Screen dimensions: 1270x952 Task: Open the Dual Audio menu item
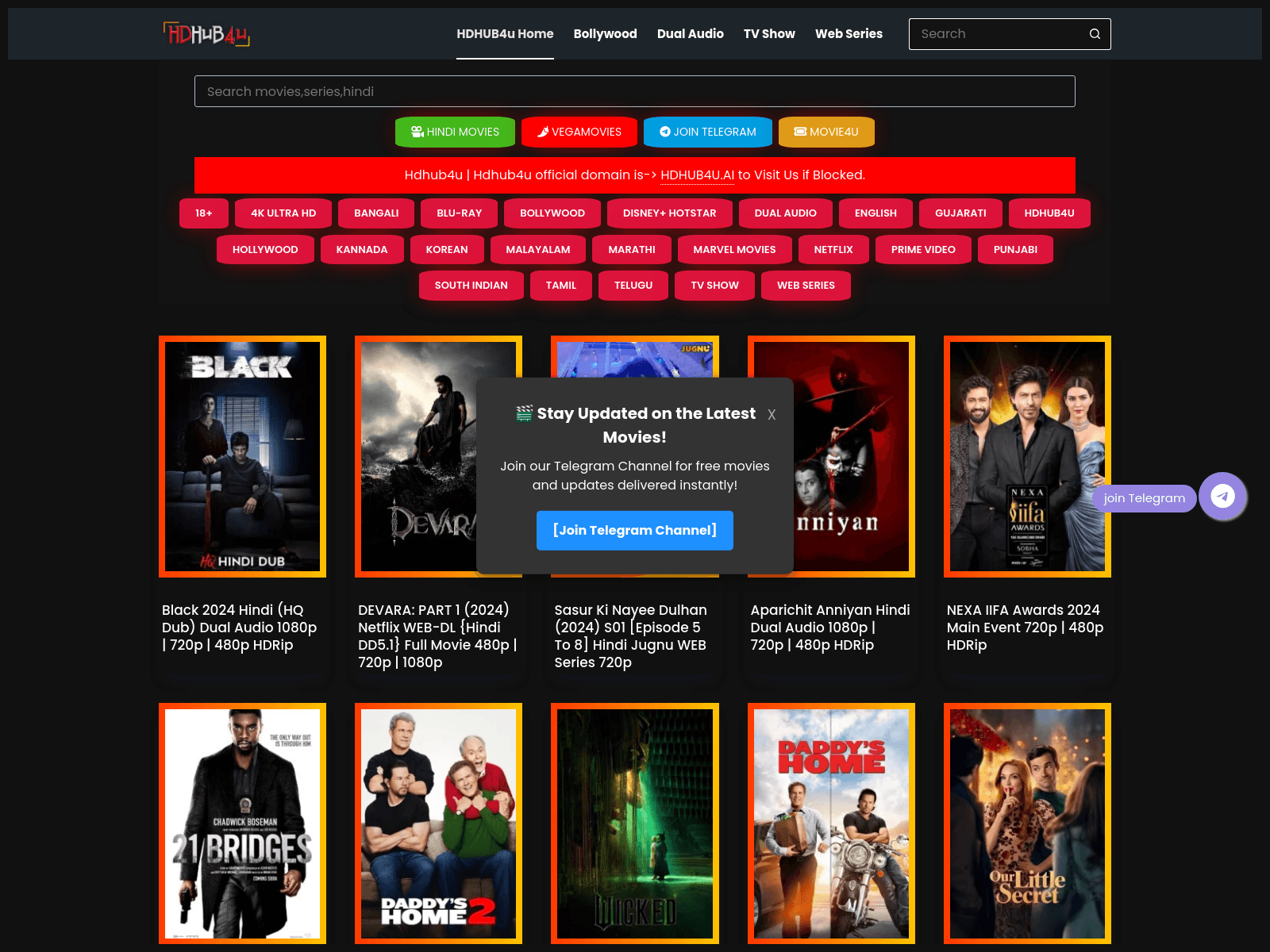pyautogui.click(x=691, y=34)
